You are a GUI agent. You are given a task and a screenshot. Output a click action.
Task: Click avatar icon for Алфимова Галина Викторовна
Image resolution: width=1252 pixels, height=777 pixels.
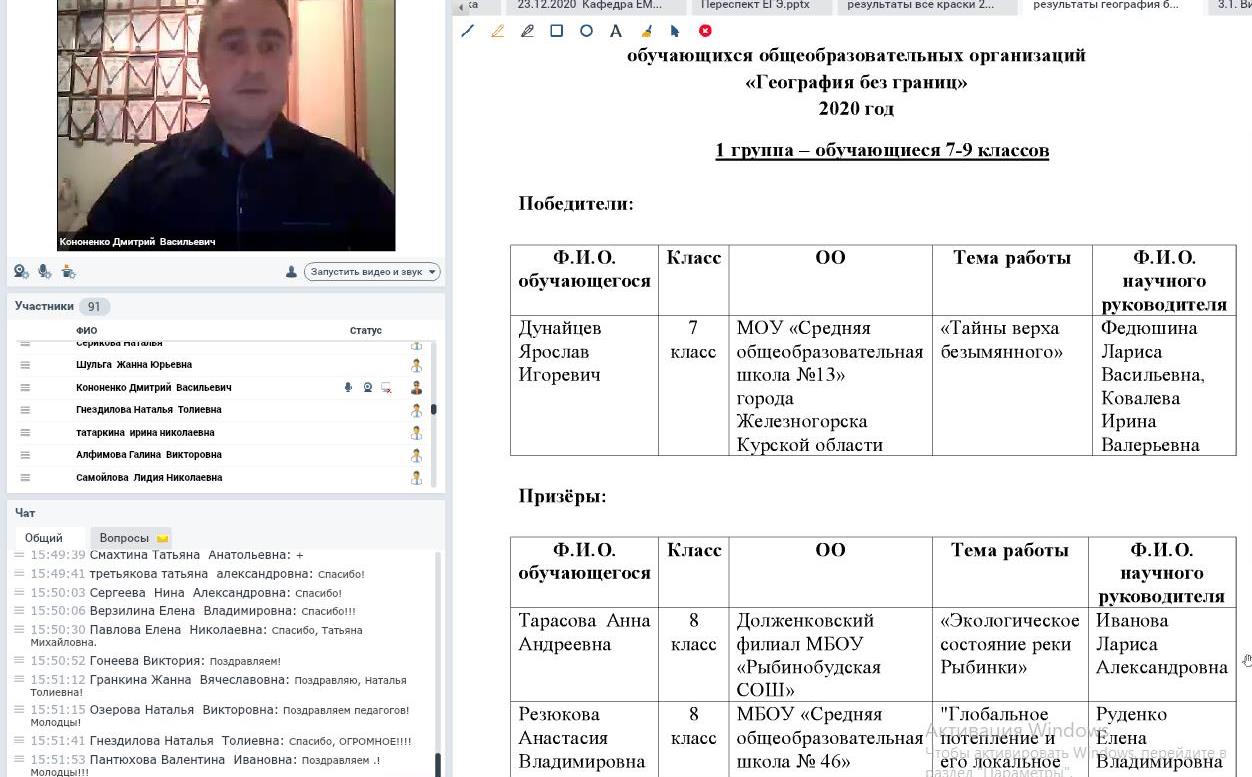point(416,455)
